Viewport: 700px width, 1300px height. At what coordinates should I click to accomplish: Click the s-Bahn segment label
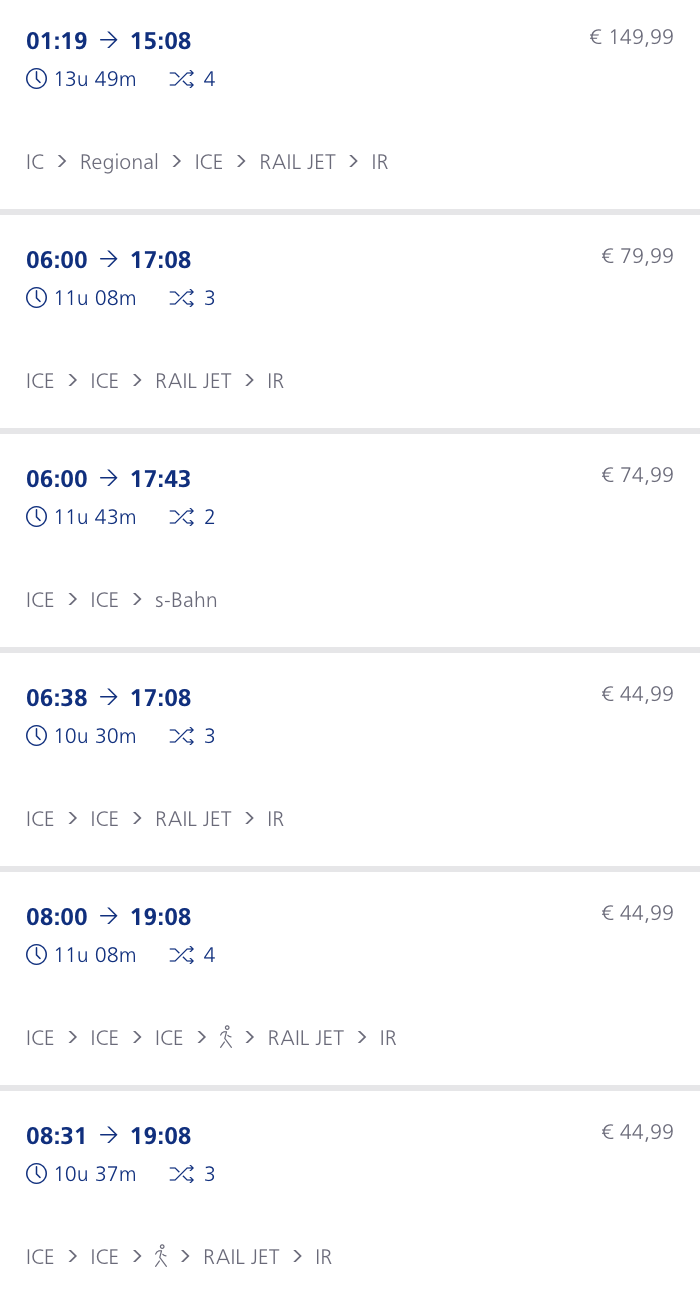[186, 600]
